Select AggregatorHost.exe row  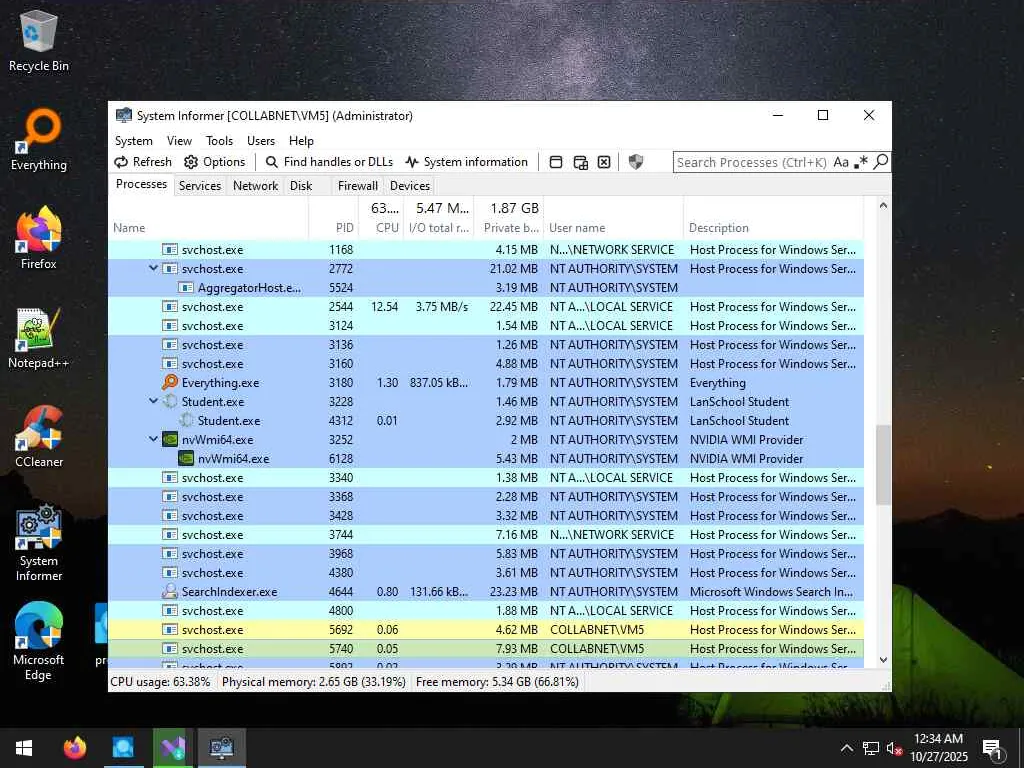pyautogui.click(x=486, y=287)
